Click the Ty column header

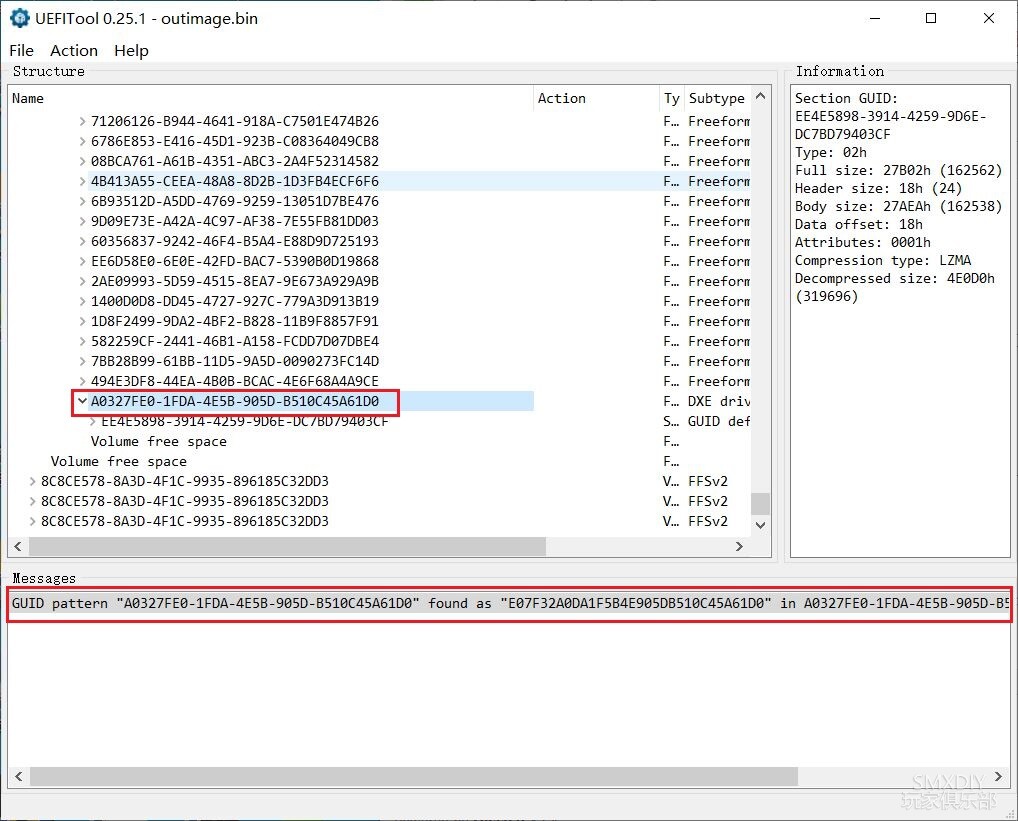coord(672,98)
